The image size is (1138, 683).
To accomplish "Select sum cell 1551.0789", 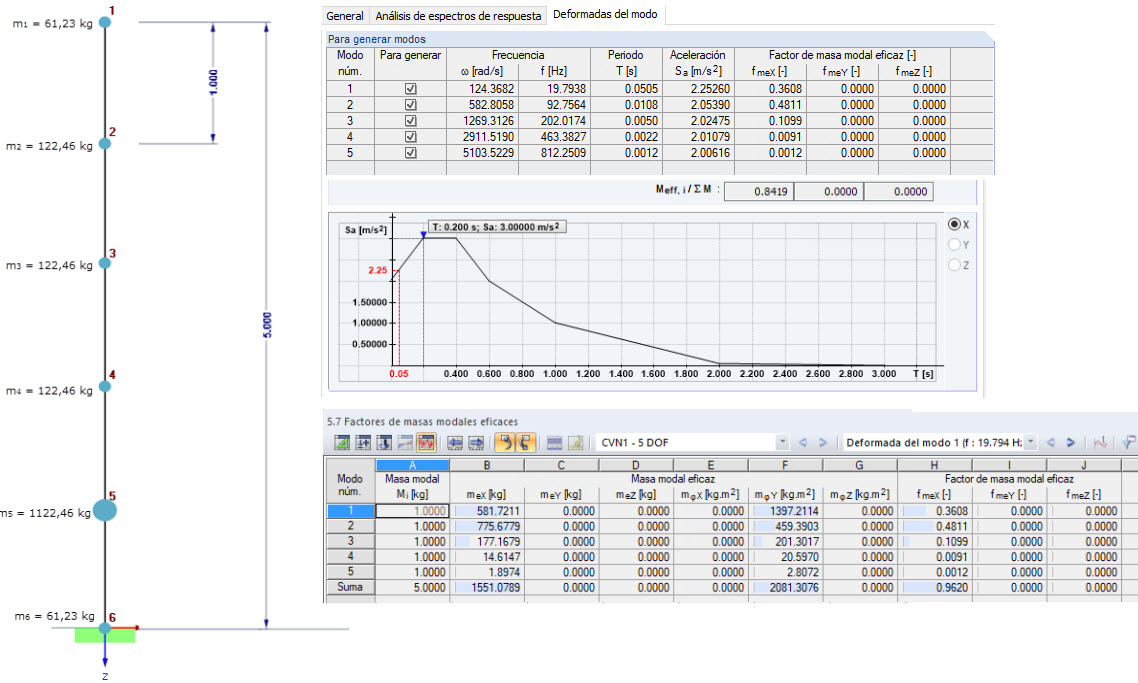I will pyautogui.click(x=487, y=587).
